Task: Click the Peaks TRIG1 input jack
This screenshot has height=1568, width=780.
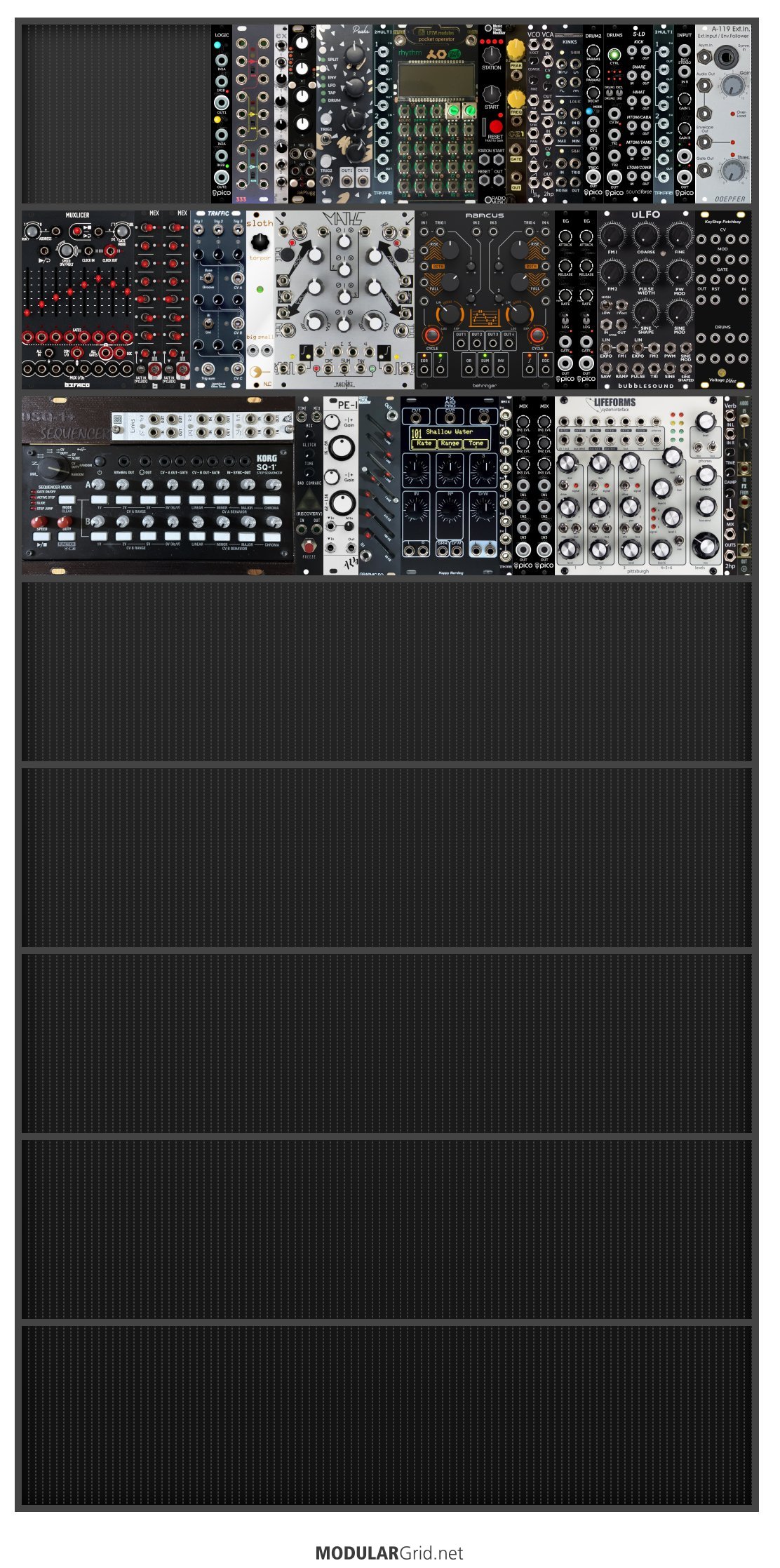Action: tap(326, 140)
